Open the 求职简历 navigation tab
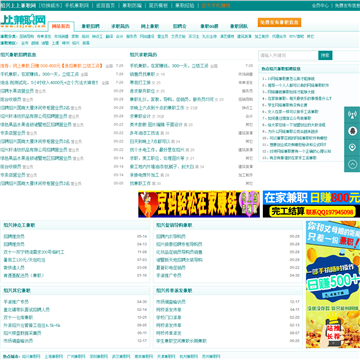The image size is (360, 360). point(120,26)
